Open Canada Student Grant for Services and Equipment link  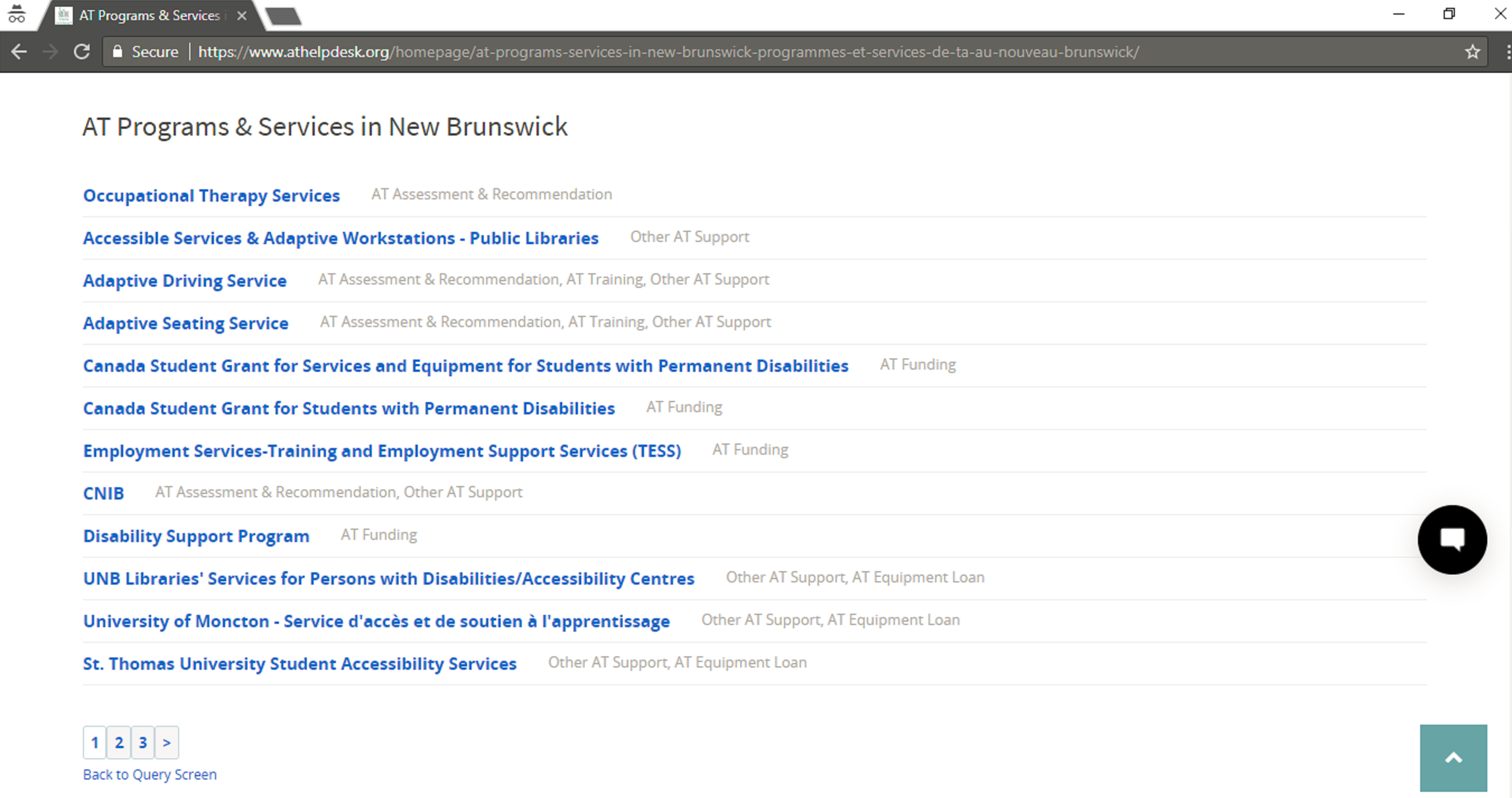(466, 366)
